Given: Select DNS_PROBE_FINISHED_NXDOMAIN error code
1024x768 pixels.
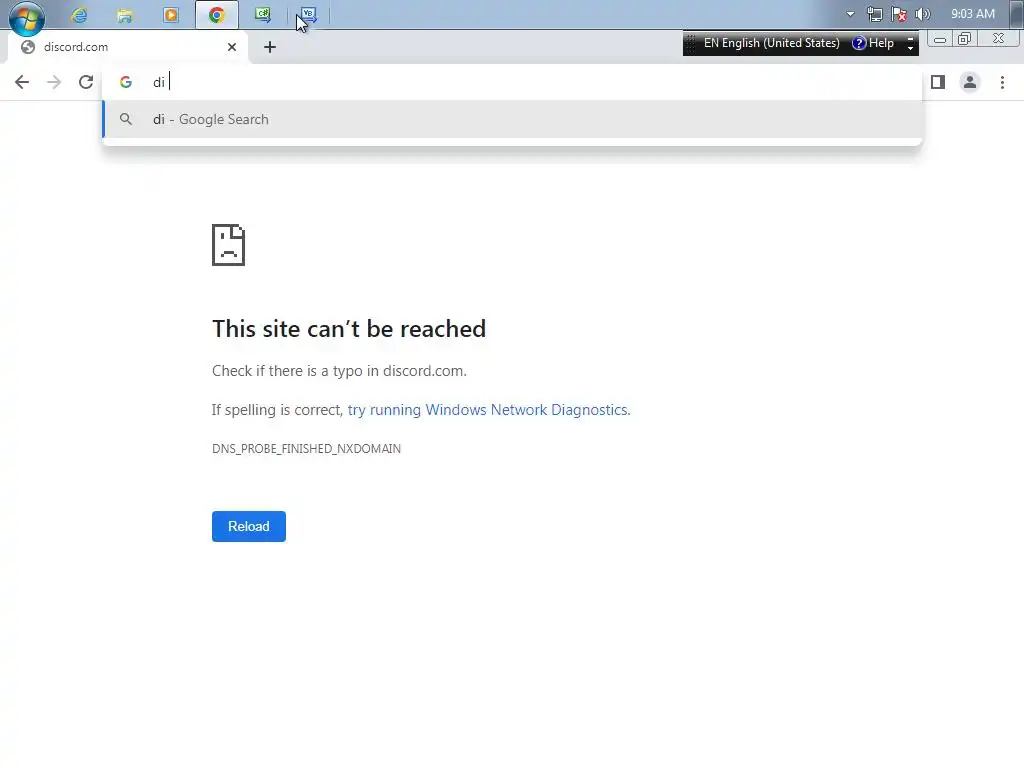Looking at the screenshot, I should coord(306,449).
